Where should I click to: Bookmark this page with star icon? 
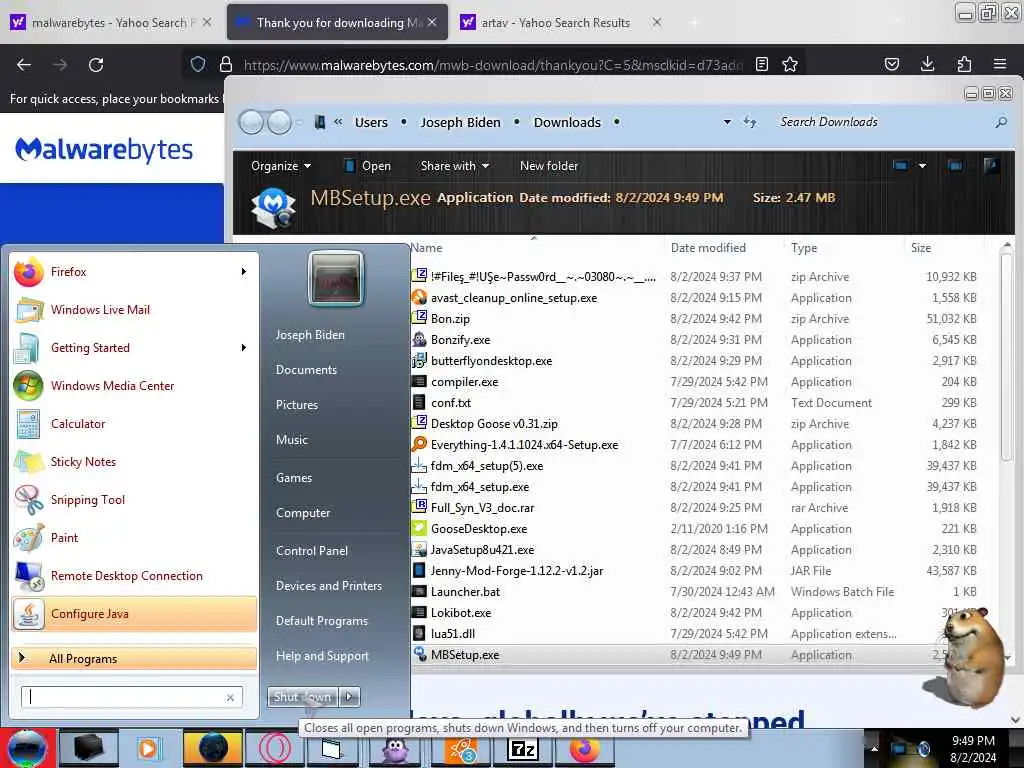(790, 64)
